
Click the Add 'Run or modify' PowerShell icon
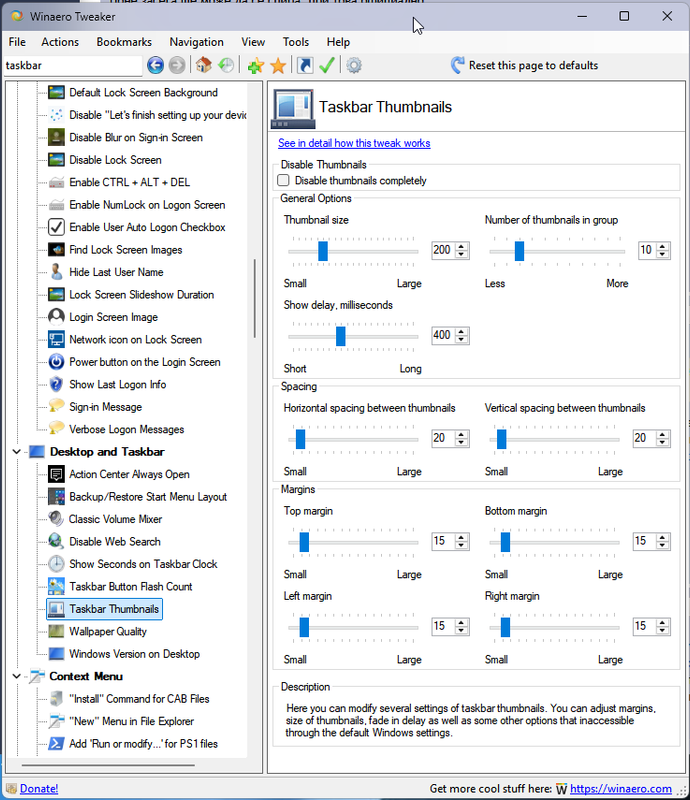click(56, 743)
